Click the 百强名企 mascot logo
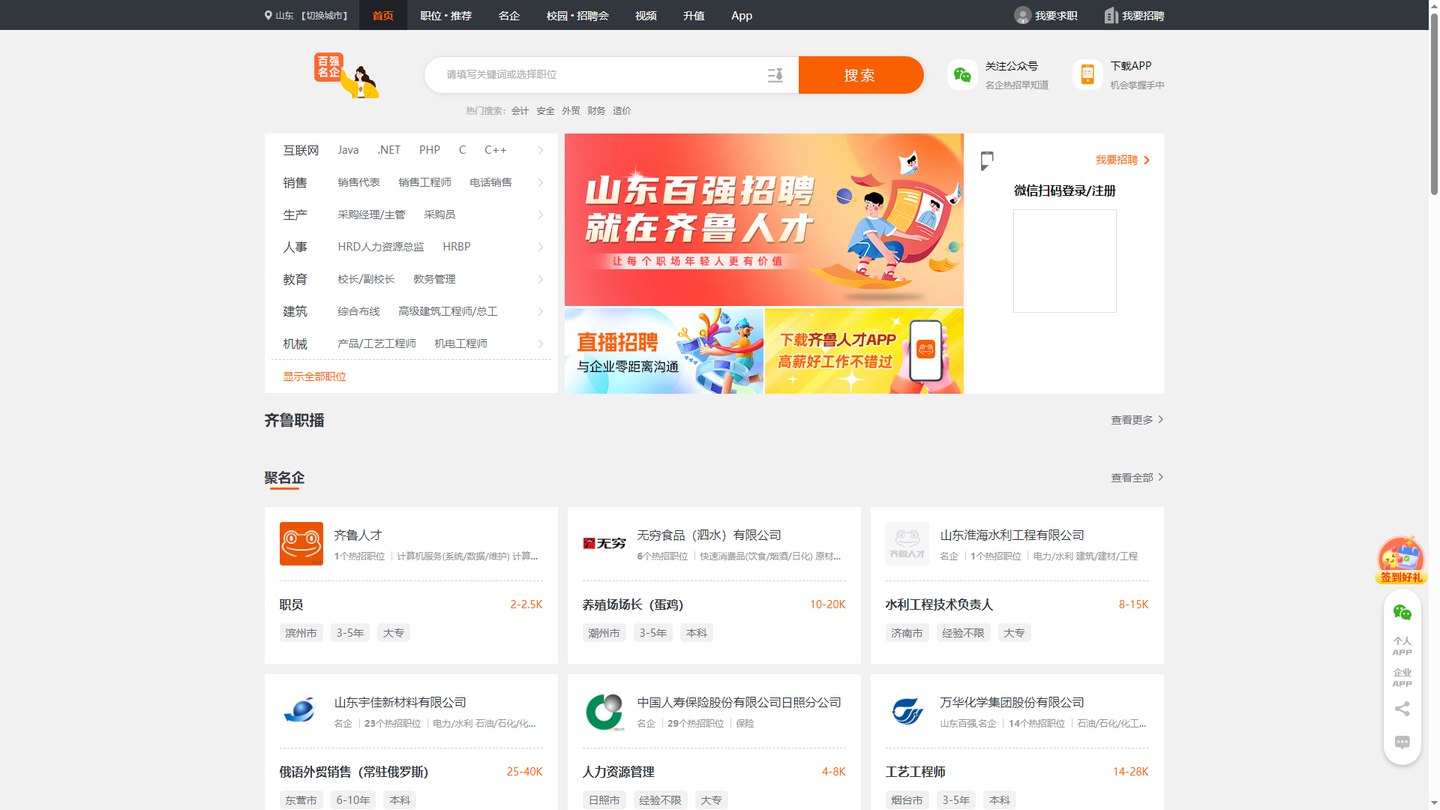Screen dimensions: 1440x810 [x=346, y=75]
